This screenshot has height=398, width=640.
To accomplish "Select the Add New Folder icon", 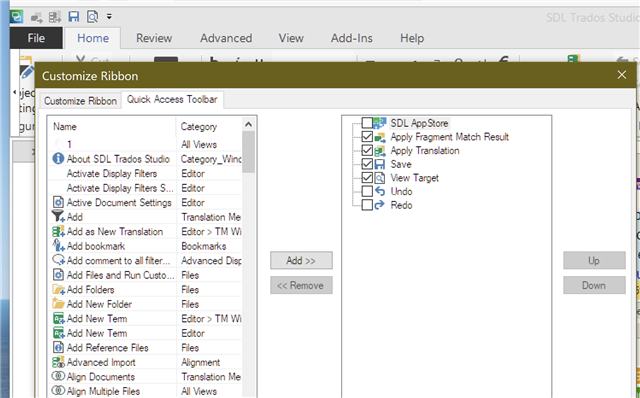I will tap(58, 303).
